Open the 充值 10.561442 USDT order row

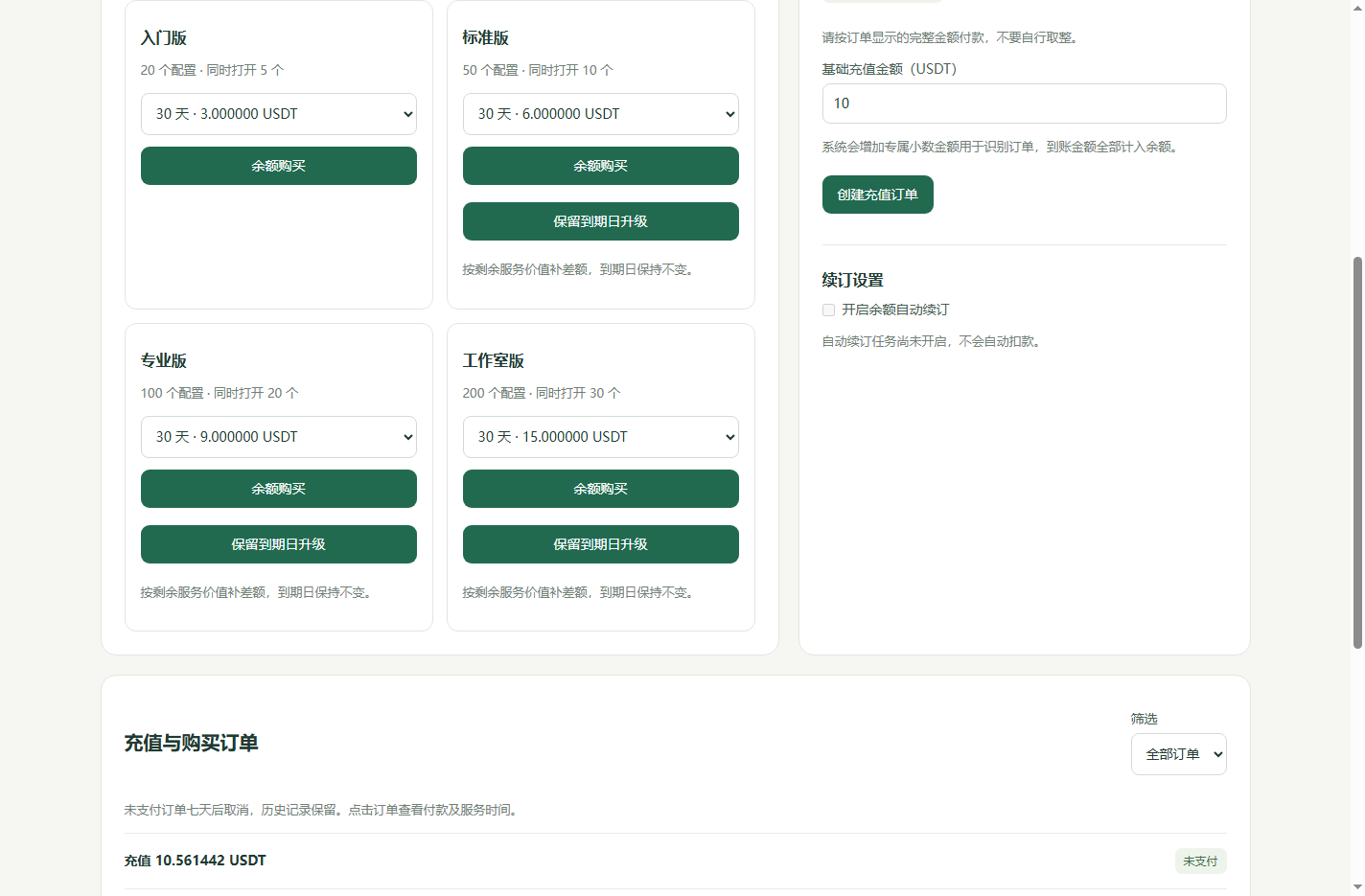coord(676,861)
